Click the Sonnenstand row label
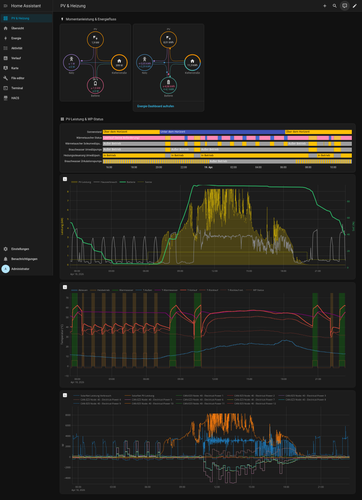362x500 pixels. [x=94, y=132]
